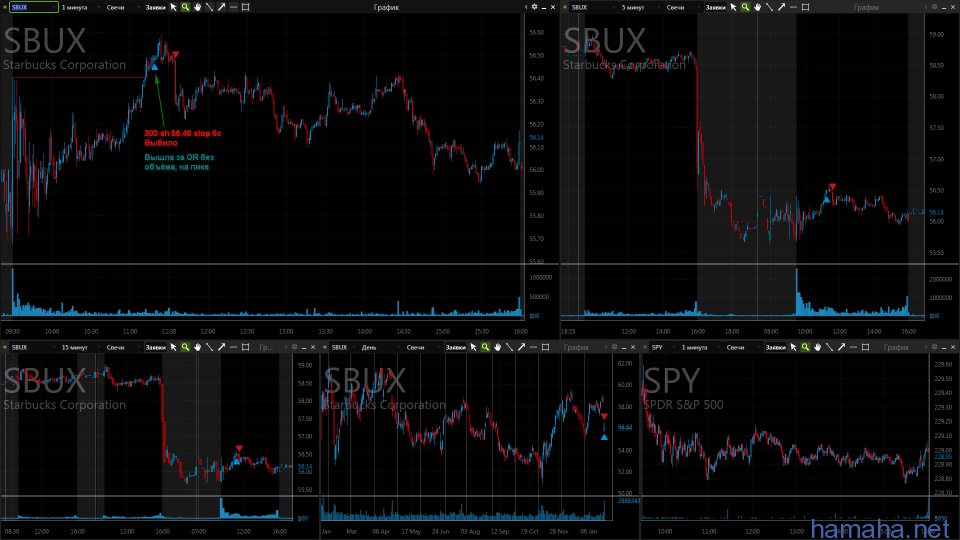This screenshot has width=960, height=540.
Task: Open settings gear of 1-minute SBUX chart
Action: tap(534, 7)
